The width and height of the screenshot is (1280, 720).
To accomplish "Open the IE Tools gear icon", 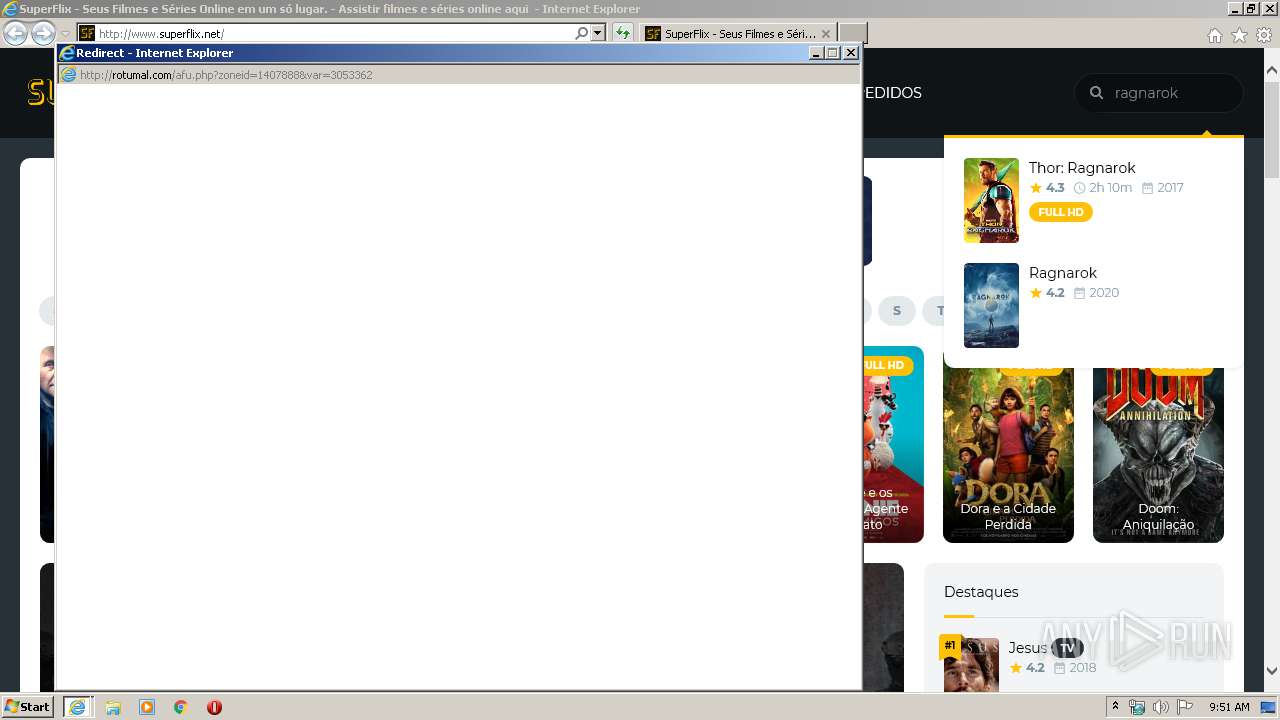I will [x=1264, y=35].
